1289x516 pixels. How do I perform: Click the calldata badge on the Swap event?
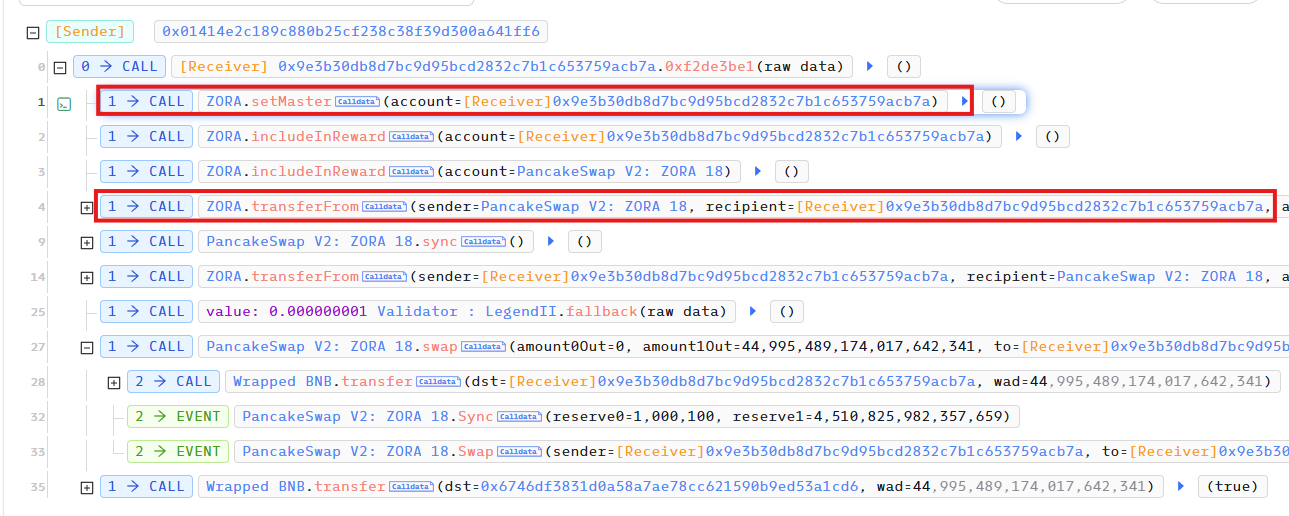[519, 451]
